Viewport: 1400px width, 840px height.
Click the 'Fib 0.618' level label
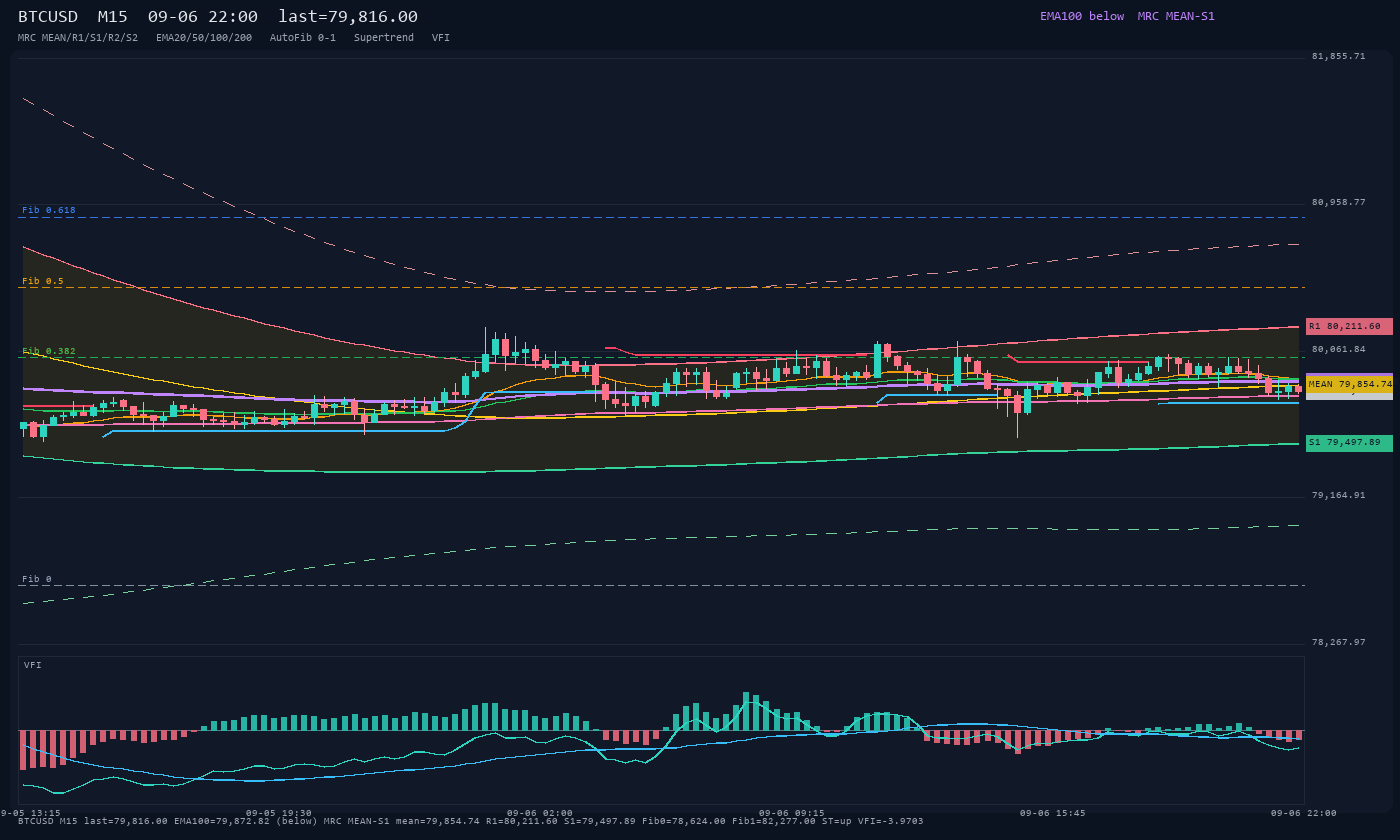pyautogui.click(x=49, y=210)
